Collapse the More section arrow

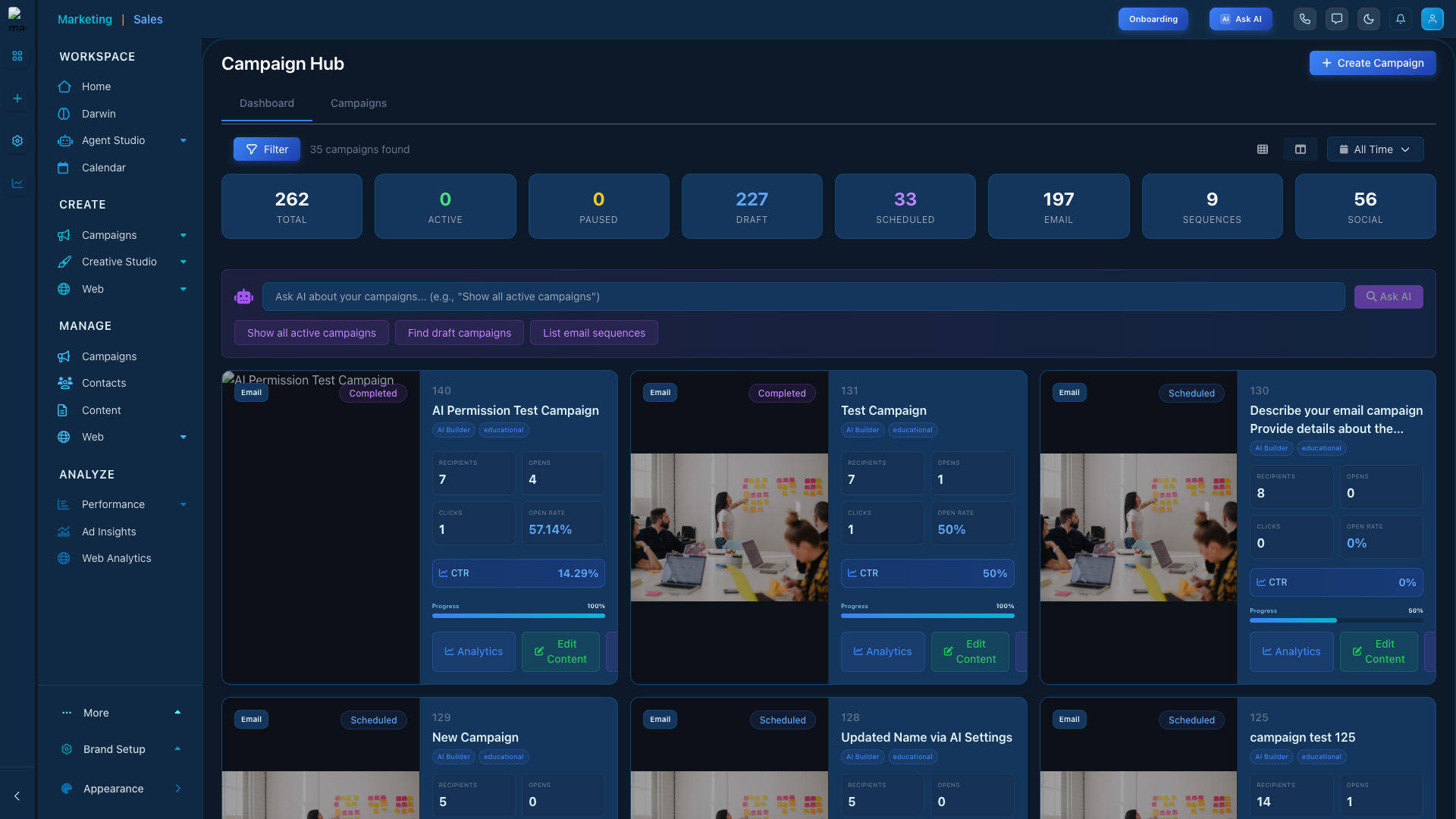[x=177, y=712]
